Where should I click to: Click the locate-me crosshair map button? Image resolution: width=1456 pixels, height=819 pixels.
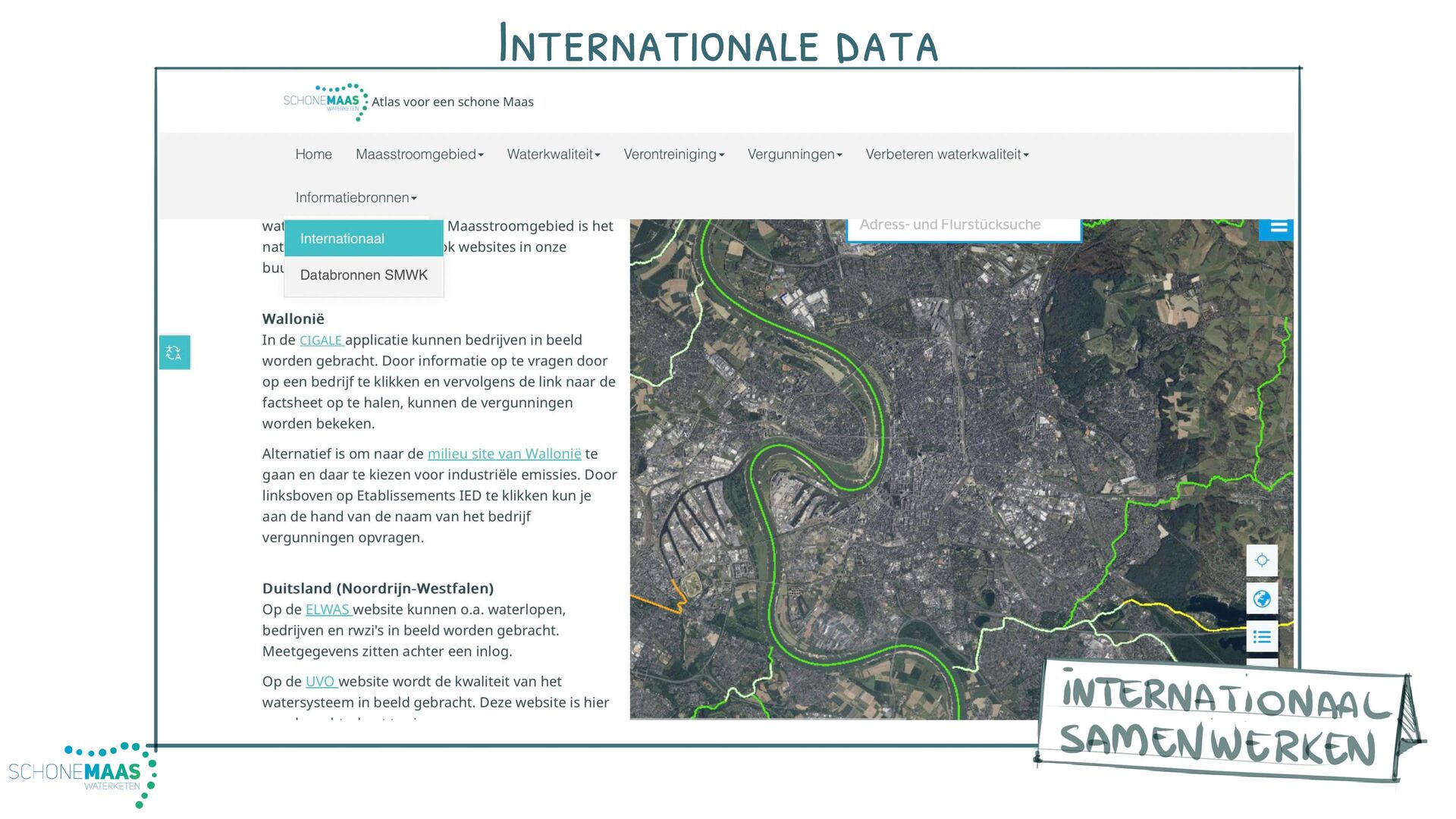pos(1262,560)
